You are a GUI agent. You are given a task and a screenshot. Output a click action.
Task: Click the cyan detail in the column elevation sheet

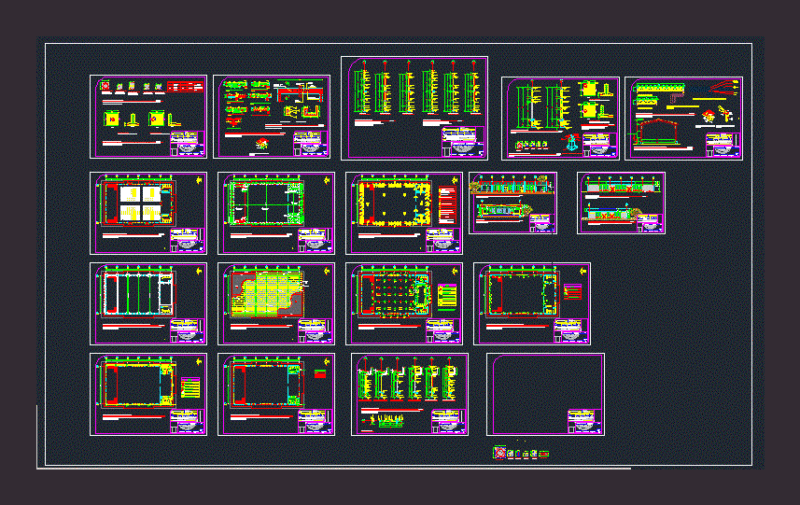[571, 143]
